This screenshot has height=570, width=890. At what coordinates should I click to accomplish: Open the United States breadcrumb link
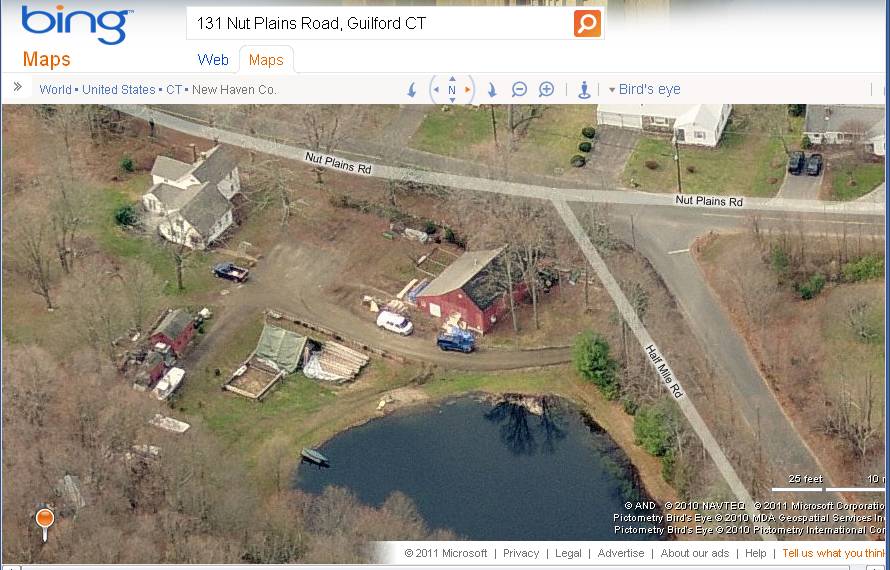point(119,90)
